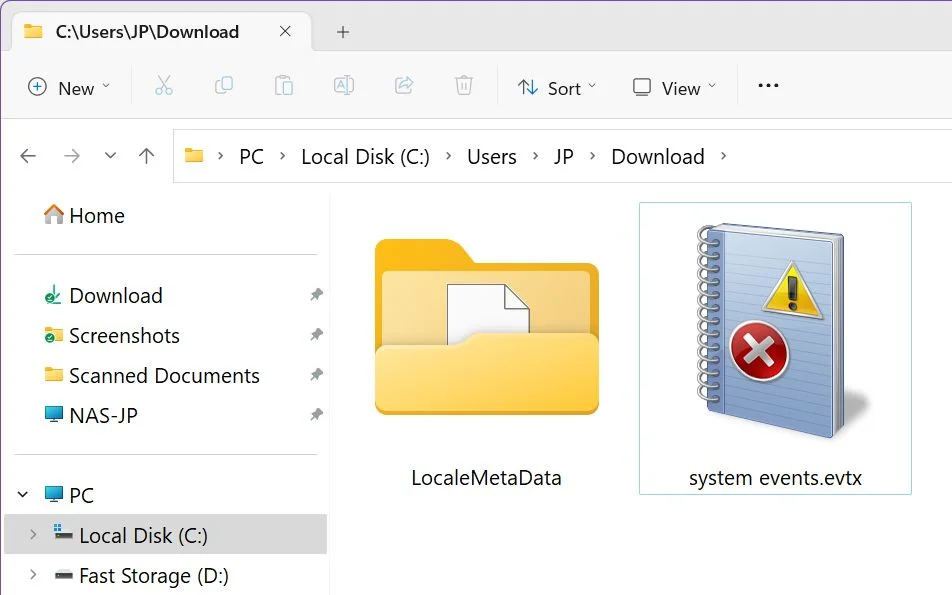Click the Delete trash can icon

(x=464, y=86)
